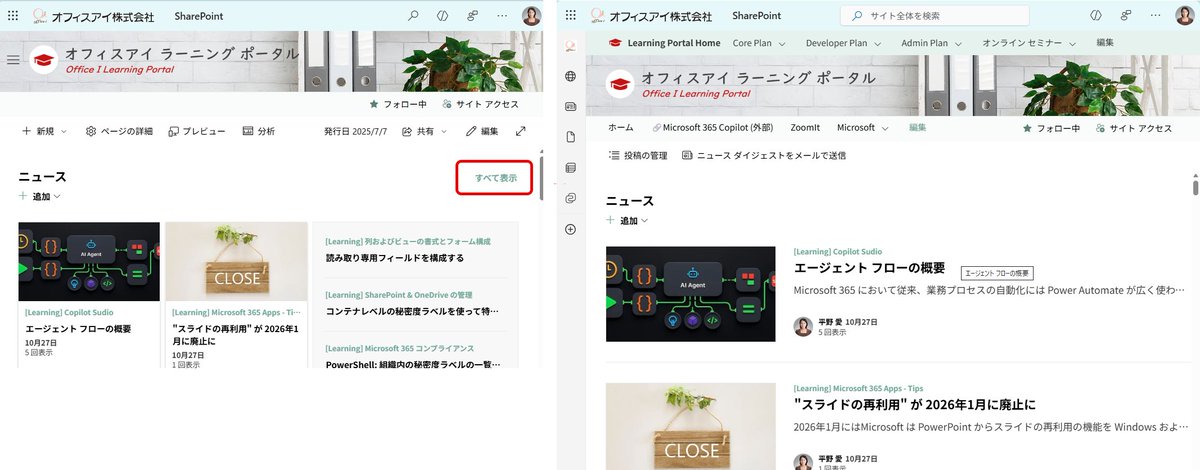The width and height of the screenshot is (1200, 470).
Task: Open コンテナレベルの秘密度ラベル news item
Action: tap(412, 311)
